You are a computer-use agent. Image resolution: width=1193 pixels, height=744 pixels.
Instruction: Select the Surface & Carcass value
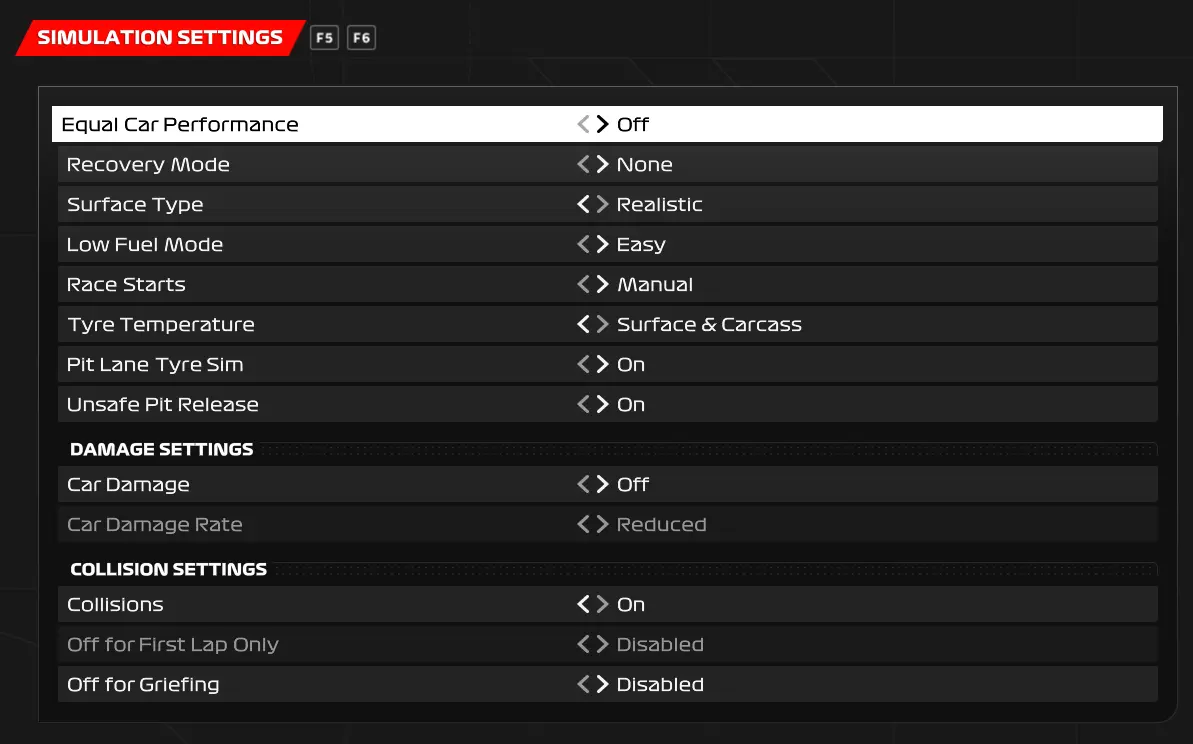709,324
